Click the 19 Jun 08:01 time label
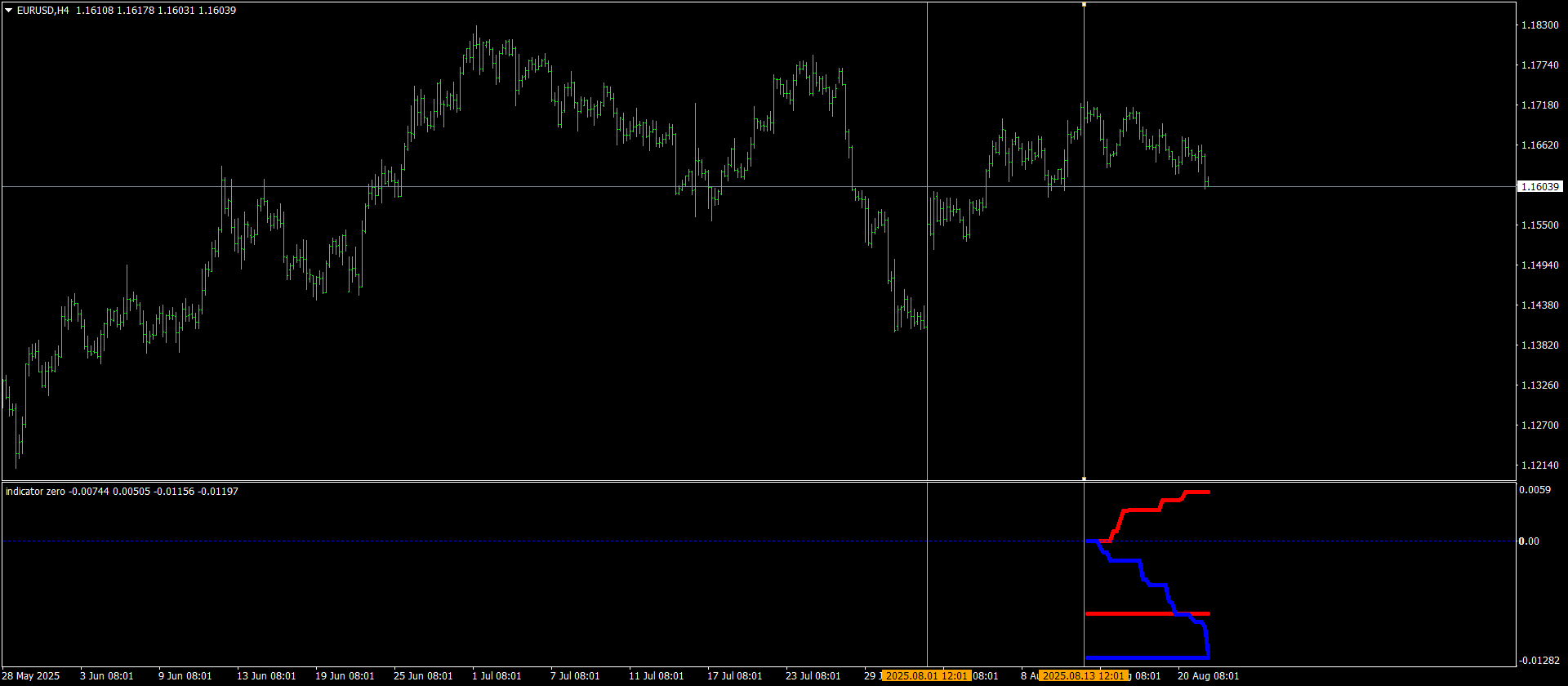Viewport: 1568px width, 686px height. point(345,676)
